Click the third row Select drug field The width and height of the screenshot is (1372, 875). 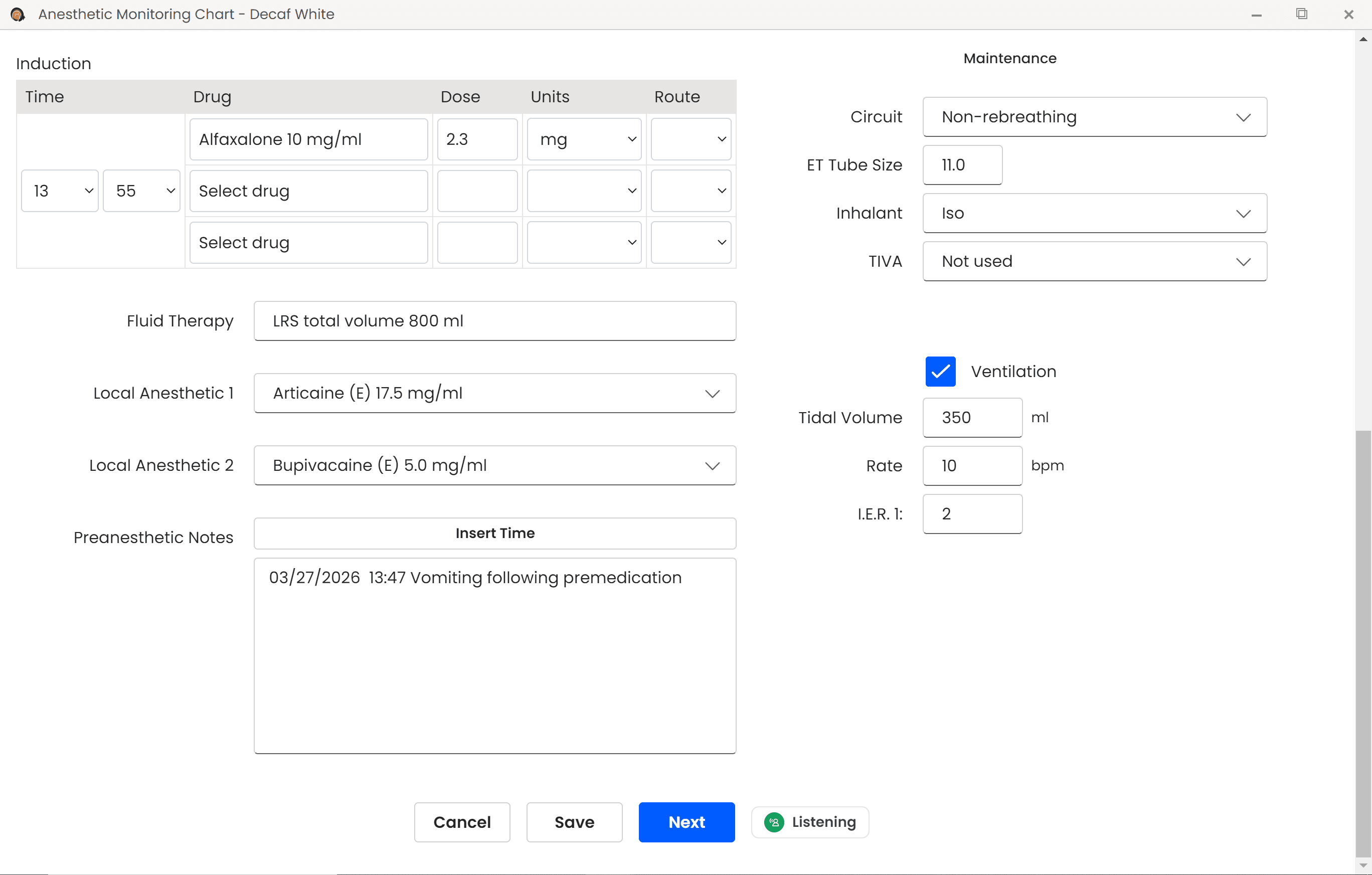(x=308, y=243)
